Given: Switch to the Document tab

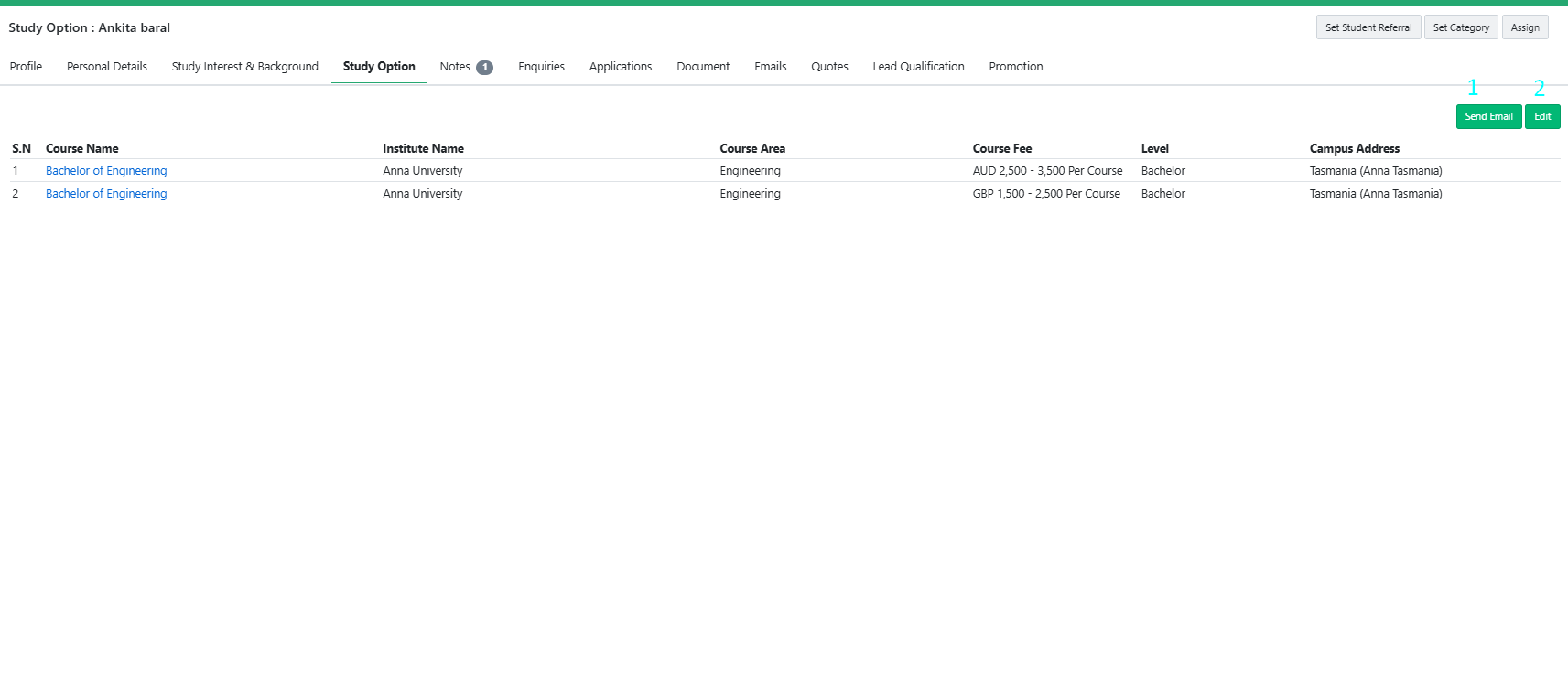Looking at the screenshot, I should tap(703, 67).
